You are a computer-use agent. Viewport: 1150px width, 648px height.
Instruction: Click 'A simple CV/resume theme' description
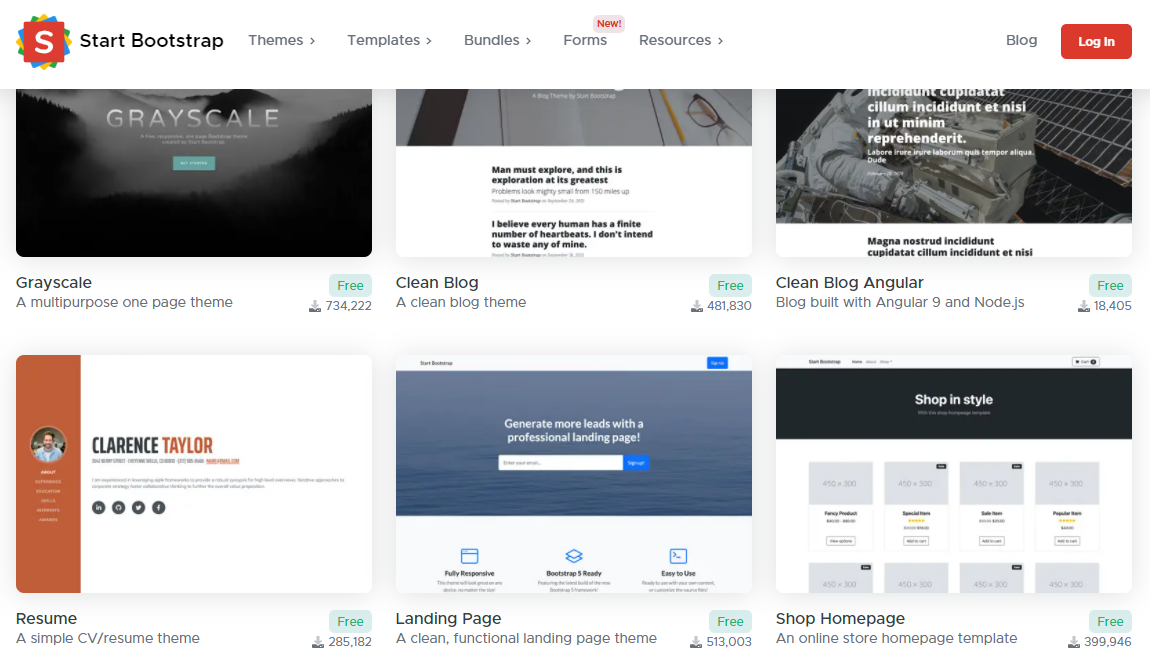[x=108, y=638]
